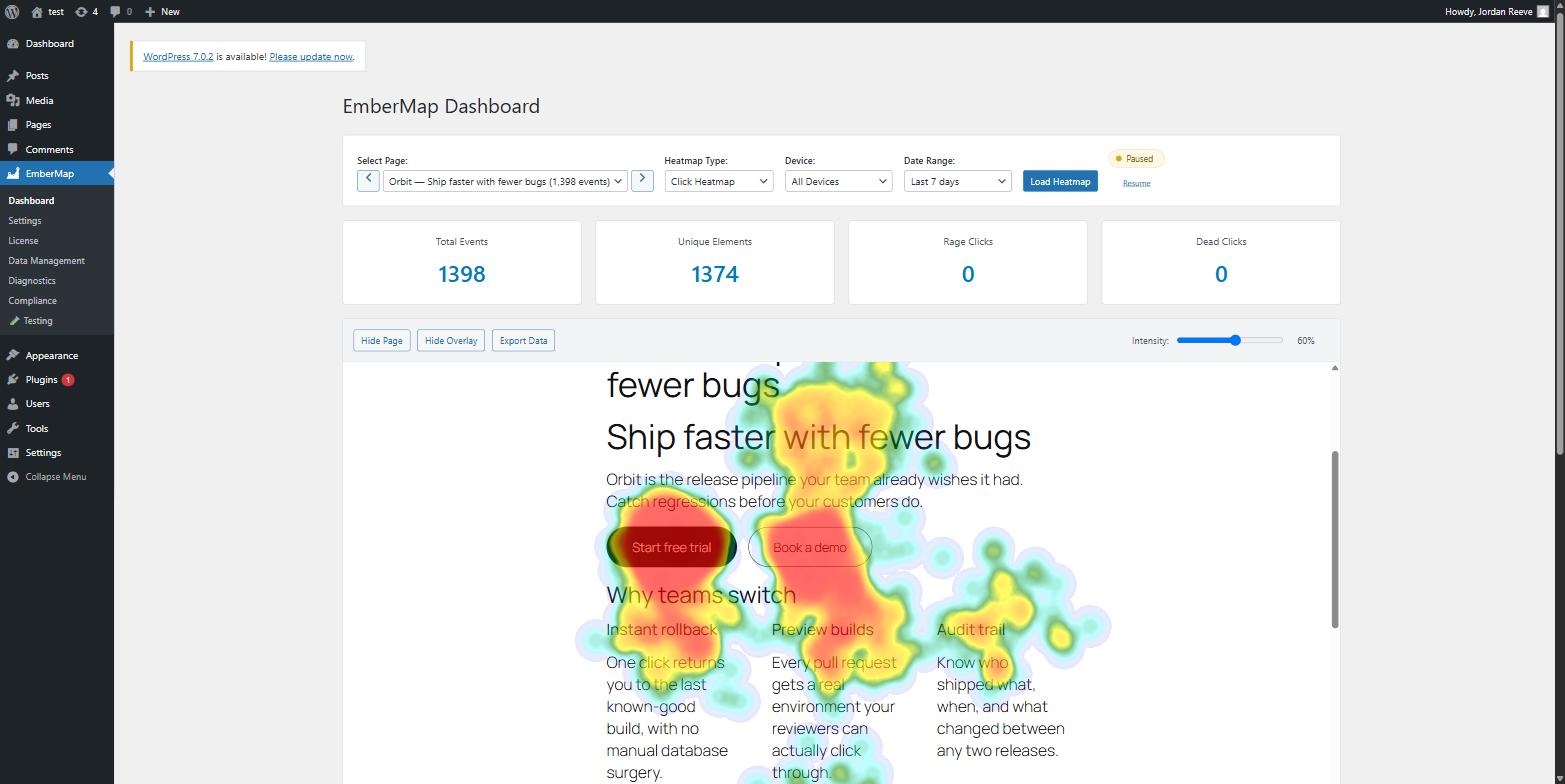The image size is (1565, 784).
Task: Click Start free trial in the preview
Action: [671, 547]
